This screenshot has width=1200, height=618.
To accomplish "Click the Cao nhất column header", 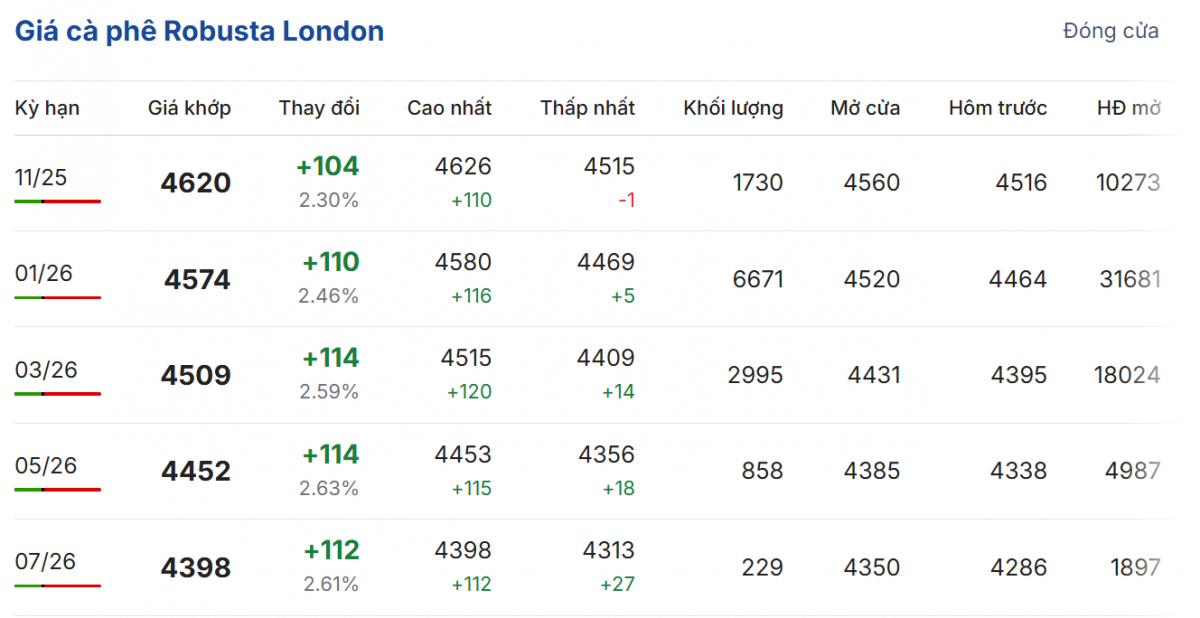I will click(x=449, y=108).
